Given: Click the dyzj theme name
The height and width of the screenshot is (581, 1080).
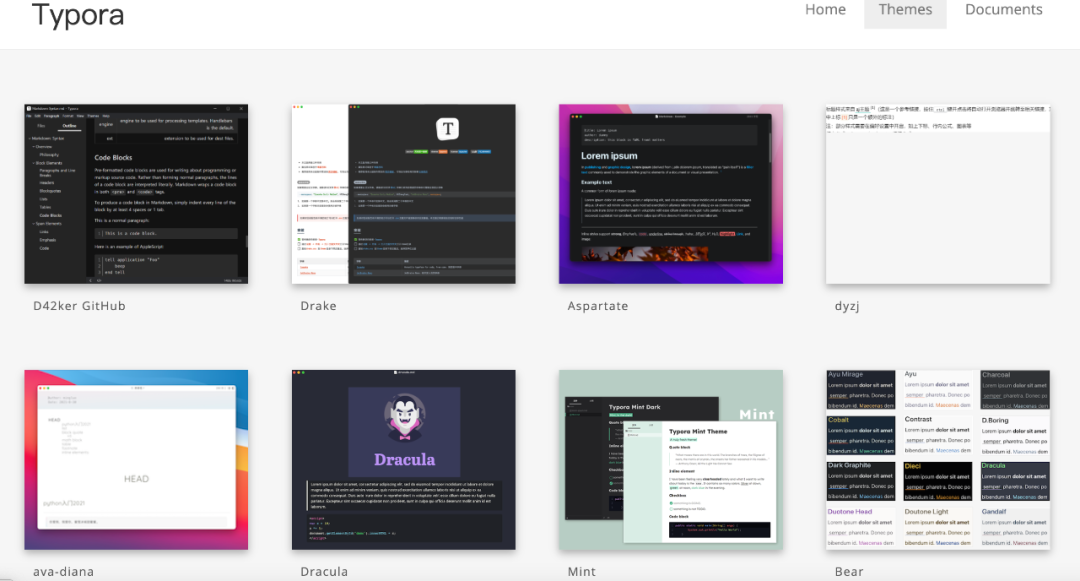Looking at the screenshot, I should coord(847,306).
